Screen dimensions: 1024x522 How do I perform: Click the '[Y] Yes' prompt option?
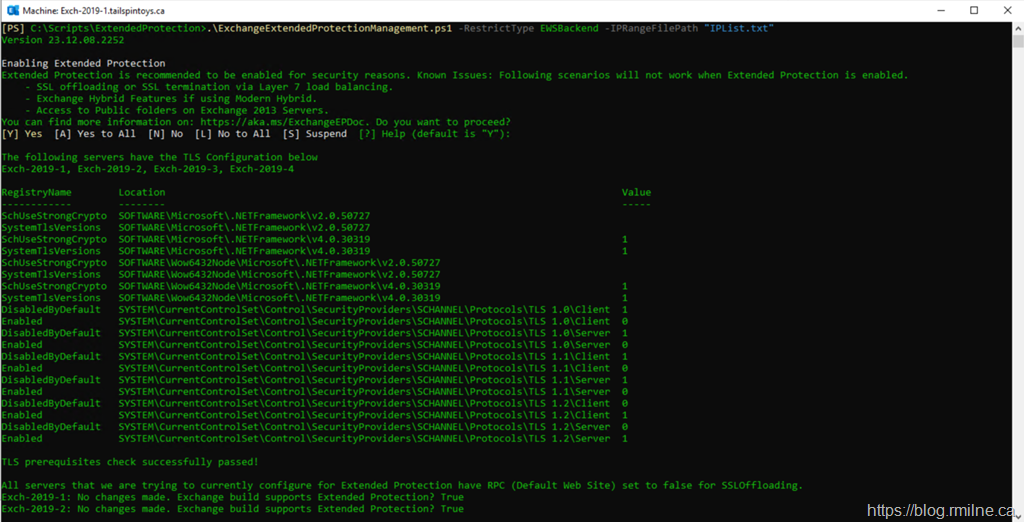point(22,134)
